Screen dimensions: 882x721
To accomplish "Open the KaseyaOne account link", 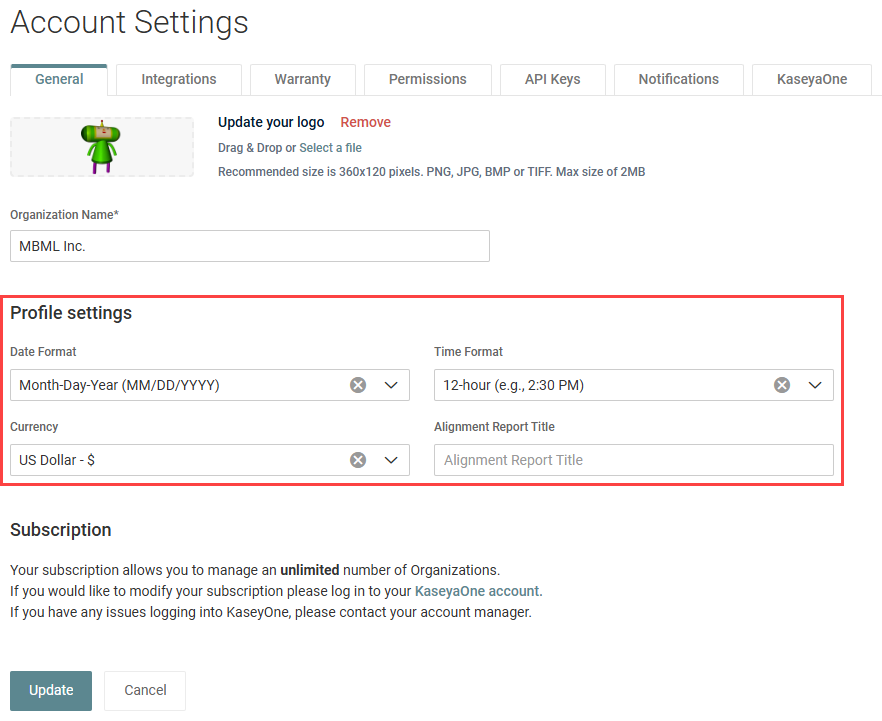I will [477, 591].
